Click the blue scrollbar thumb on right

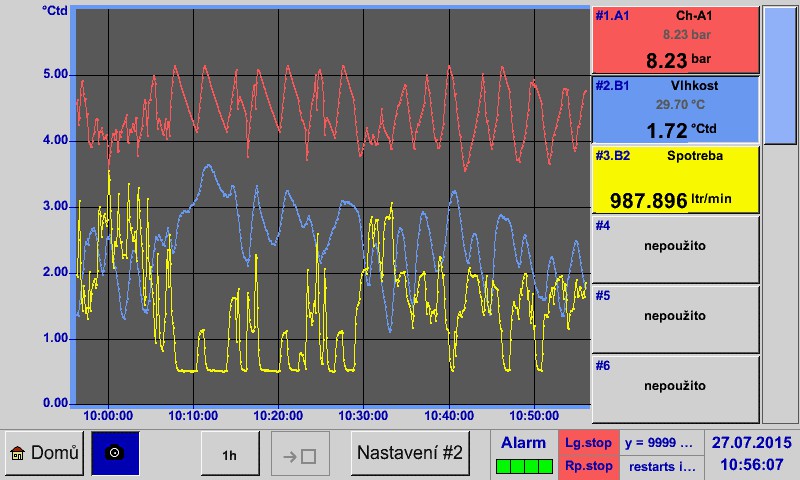[780, 75]
